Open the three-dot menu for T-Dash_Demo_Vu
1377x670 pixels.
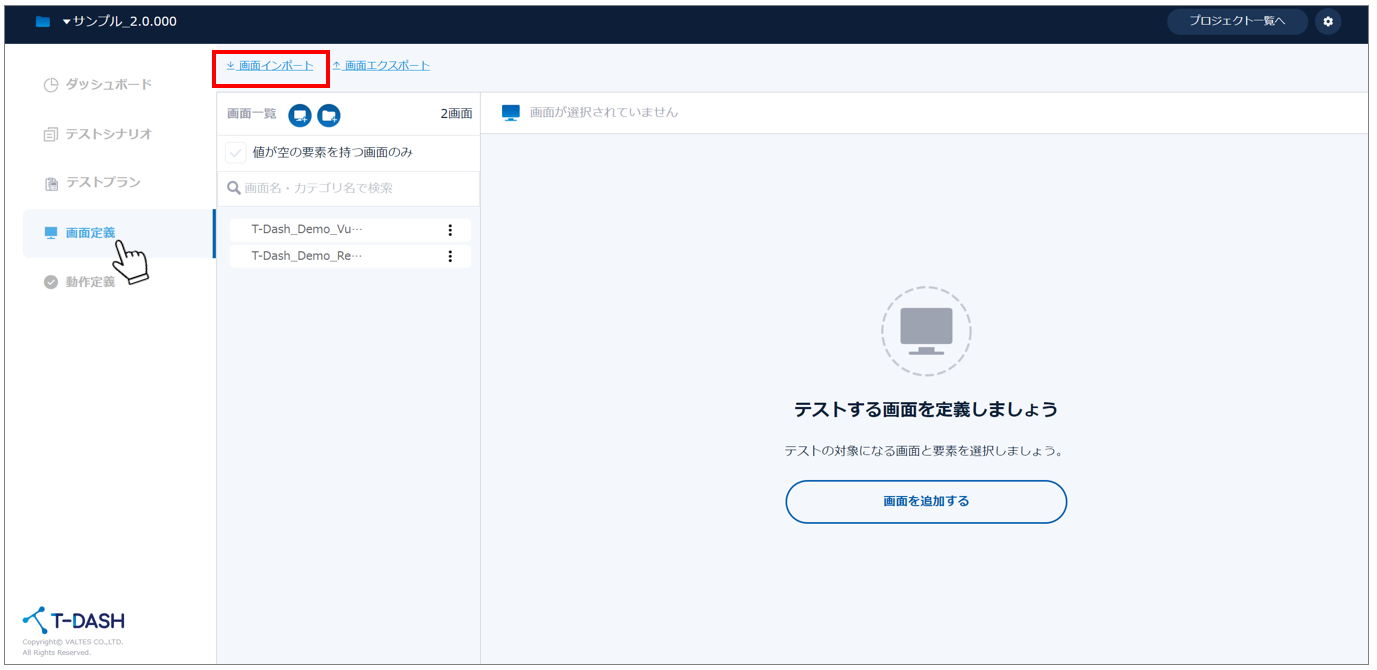(450, 230)
